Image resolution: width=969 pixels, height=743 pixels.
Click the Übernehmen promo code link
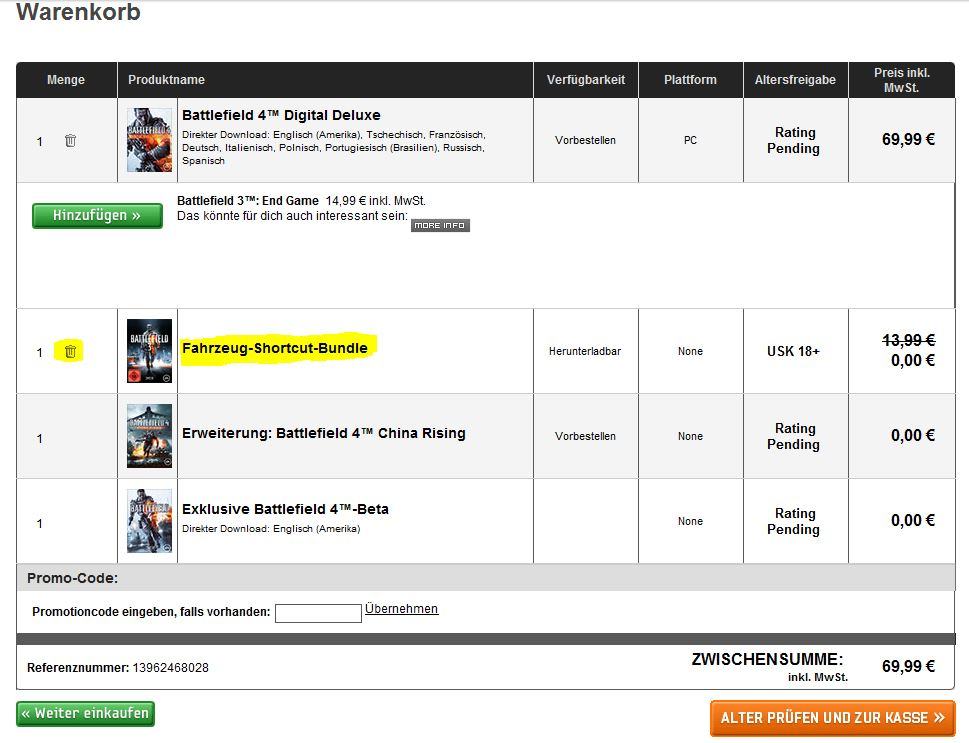(x=402, y=609)
